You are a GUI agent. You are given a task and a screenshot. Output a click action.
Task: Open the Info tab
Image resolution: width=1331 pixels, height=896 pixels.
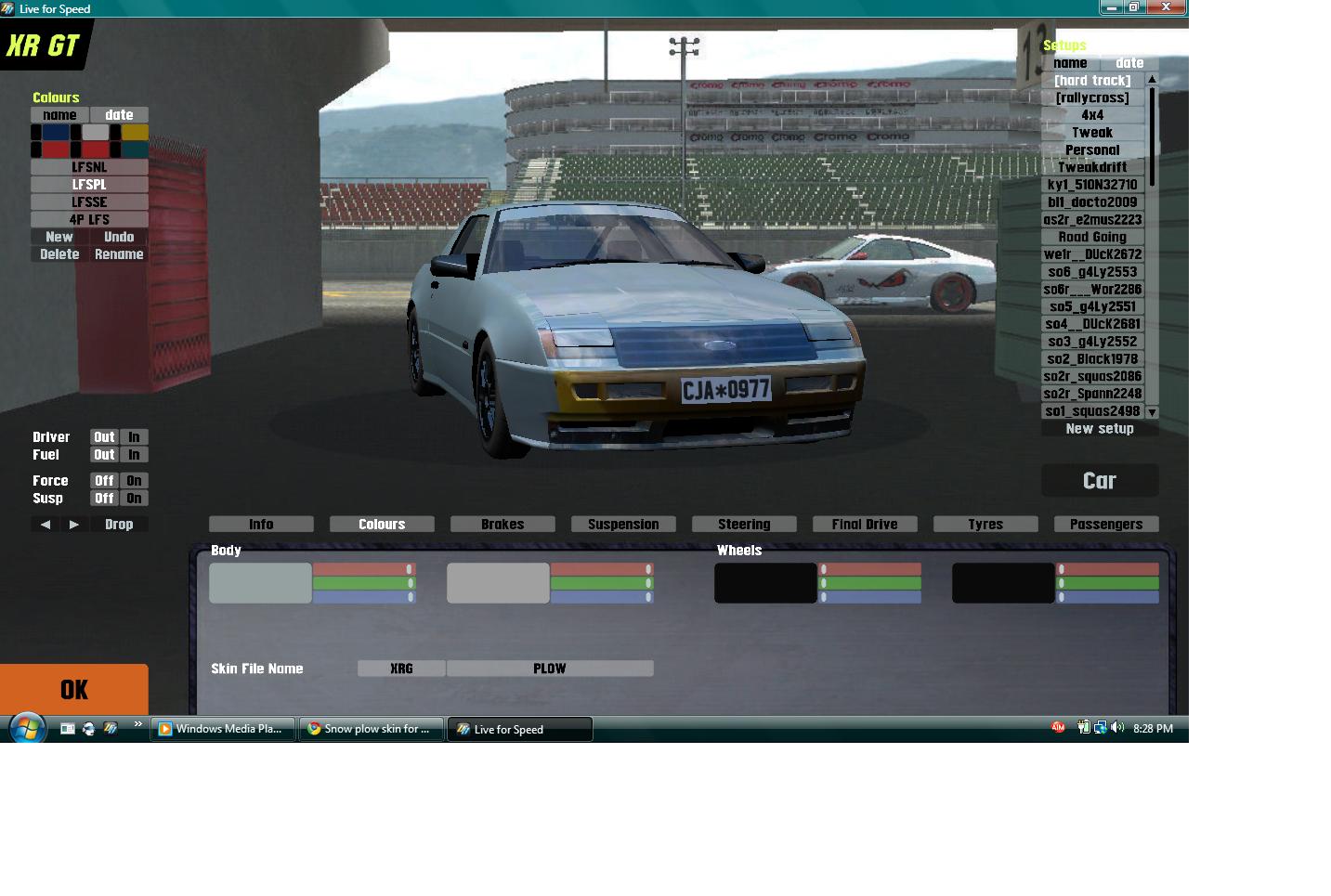261,525
